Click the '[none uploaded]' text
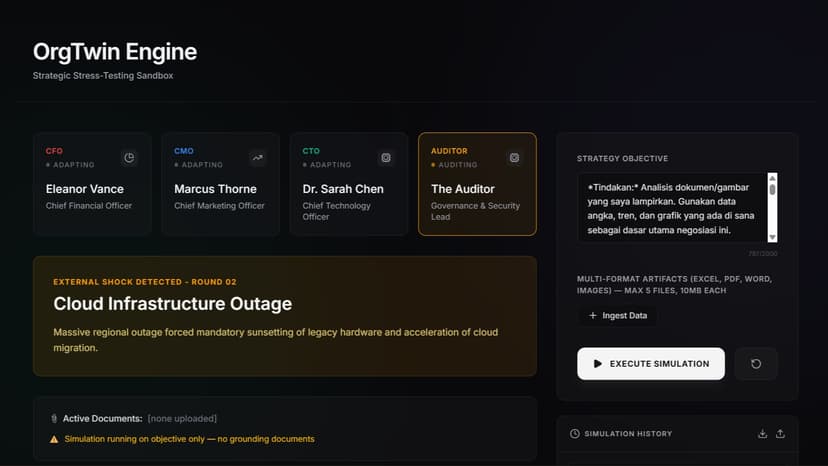 [x=182, y=418]
